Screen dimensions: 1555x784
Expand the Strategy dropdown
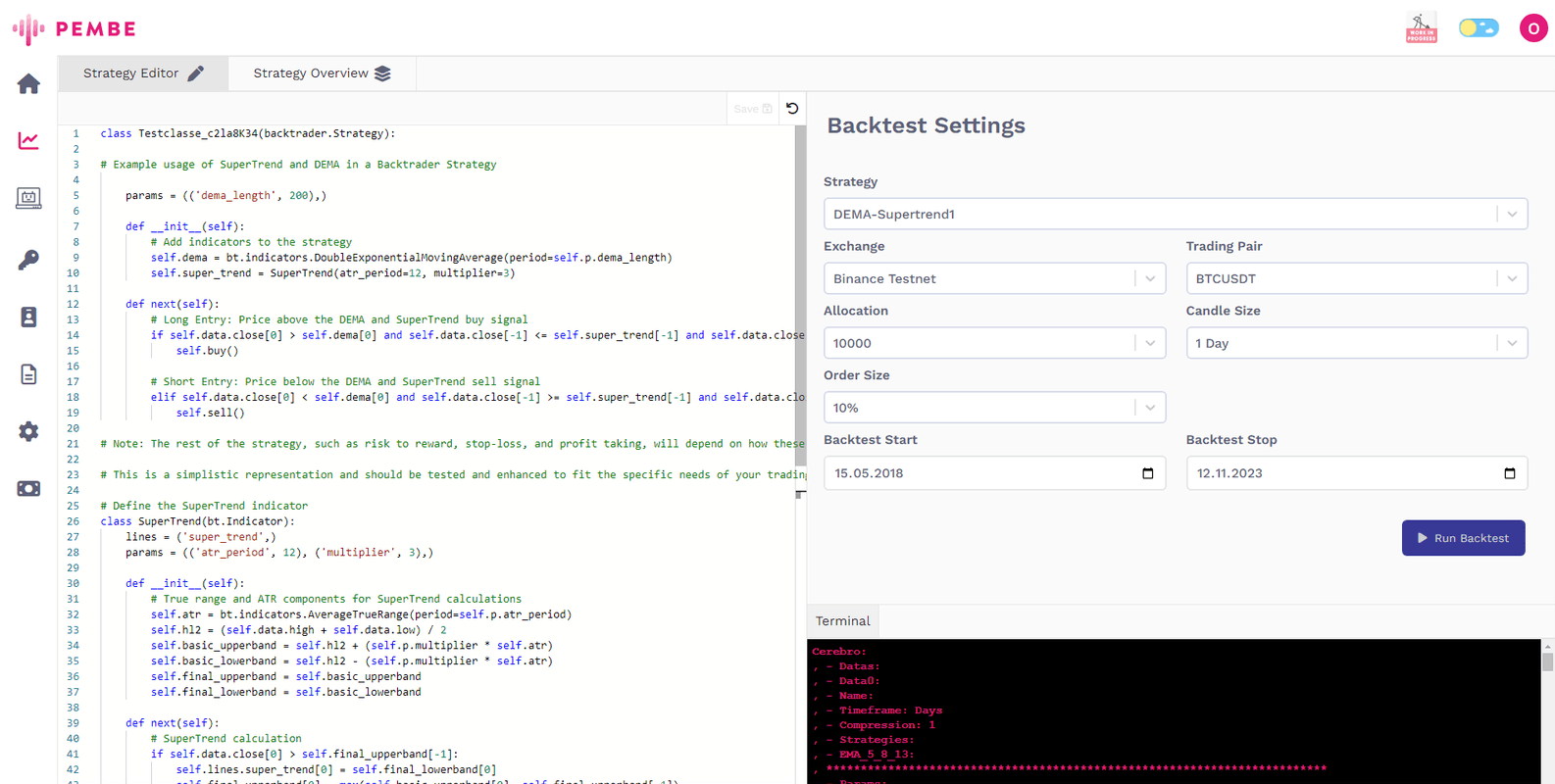coord(1175,215)
